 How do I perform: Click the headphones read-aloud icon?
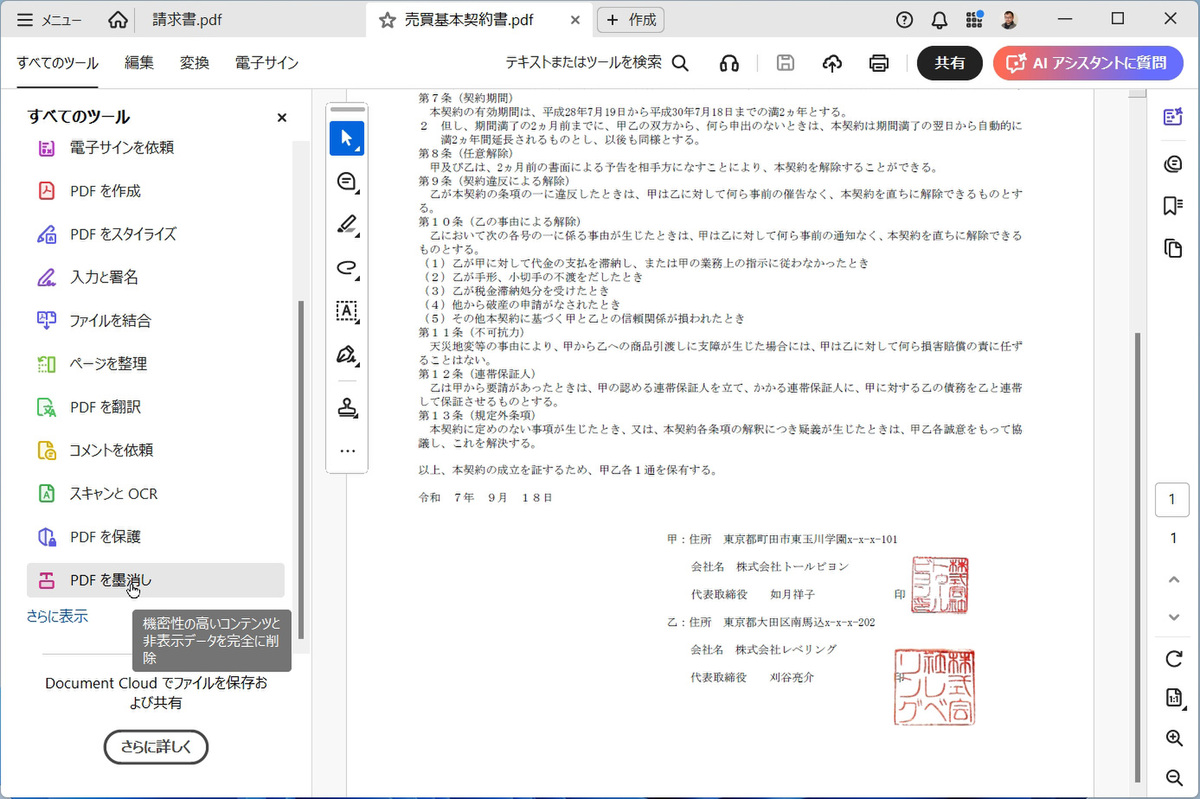(729, 63)
